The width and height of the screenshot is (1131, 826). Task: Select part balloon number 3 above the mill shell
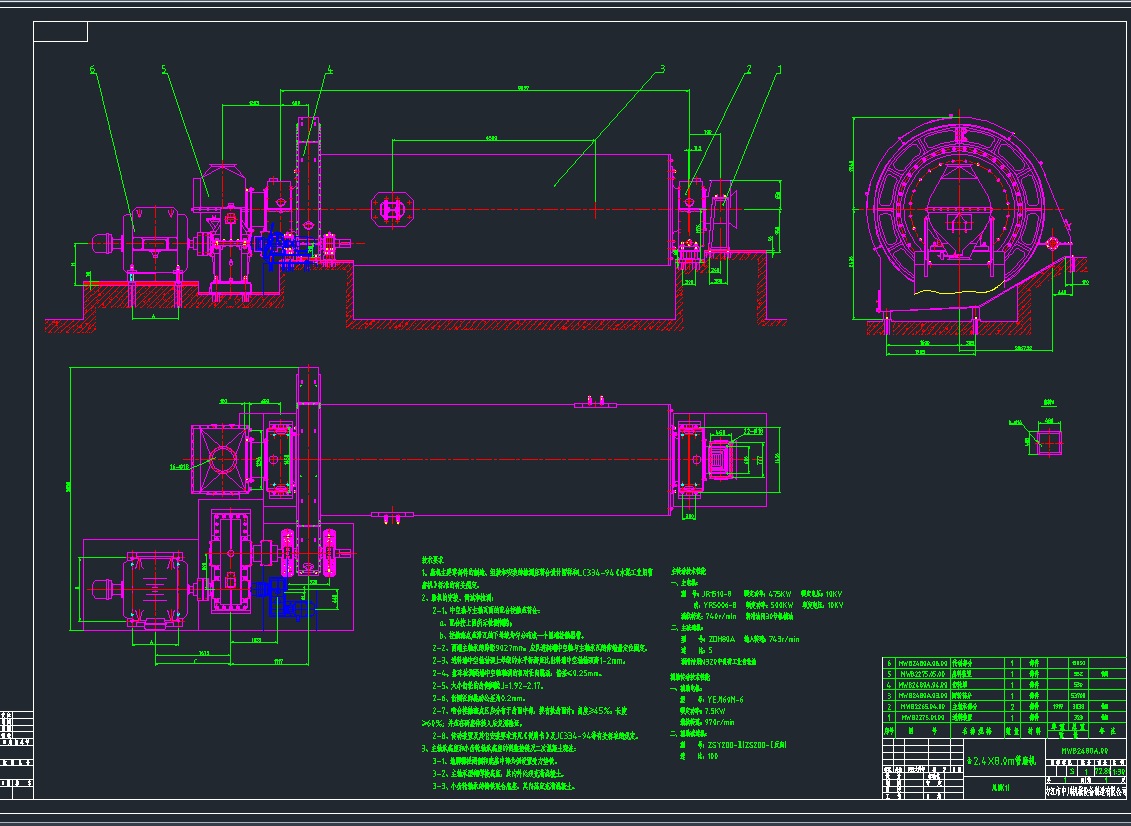click(x=661, y=70)
